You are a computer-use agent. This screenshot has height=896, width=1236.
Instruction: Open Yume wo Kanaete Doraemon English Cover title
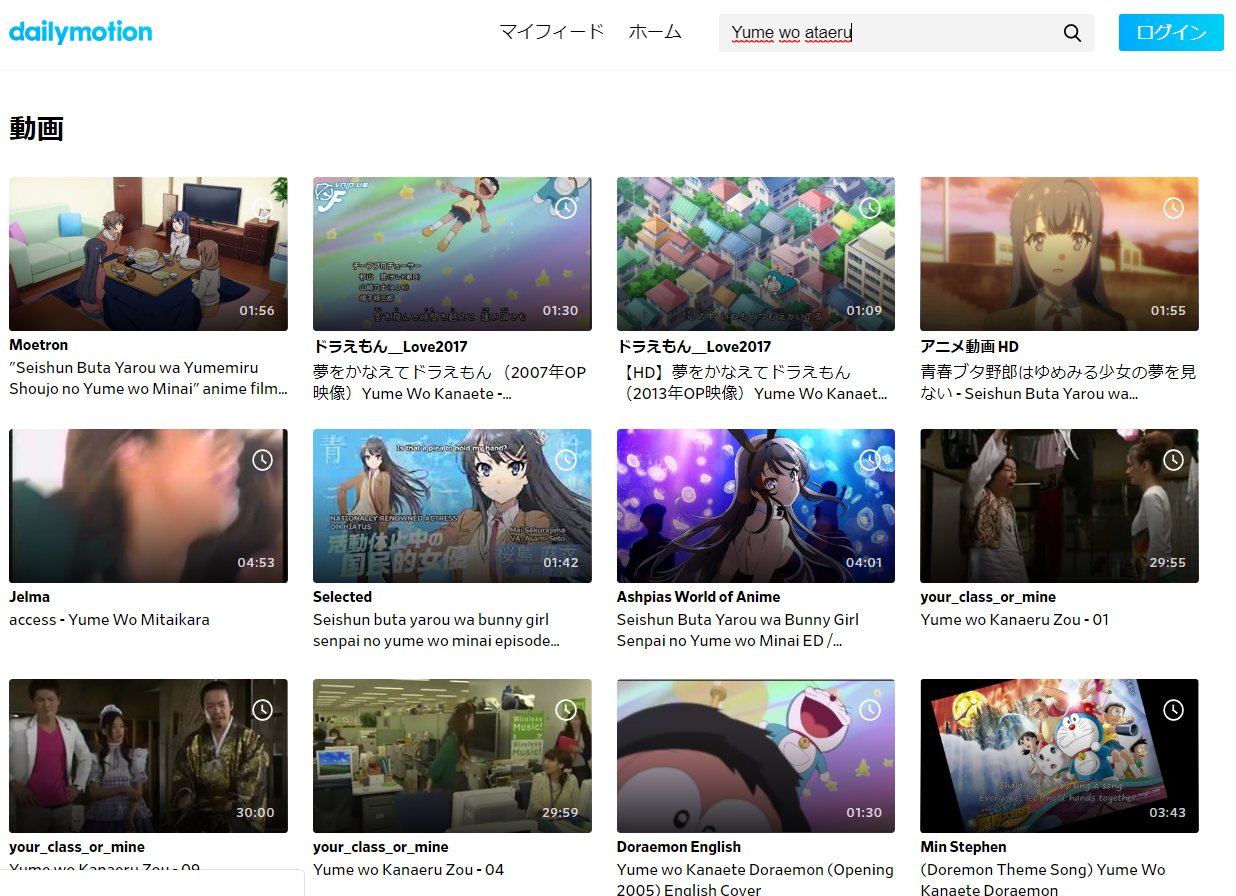click(755, 879)
